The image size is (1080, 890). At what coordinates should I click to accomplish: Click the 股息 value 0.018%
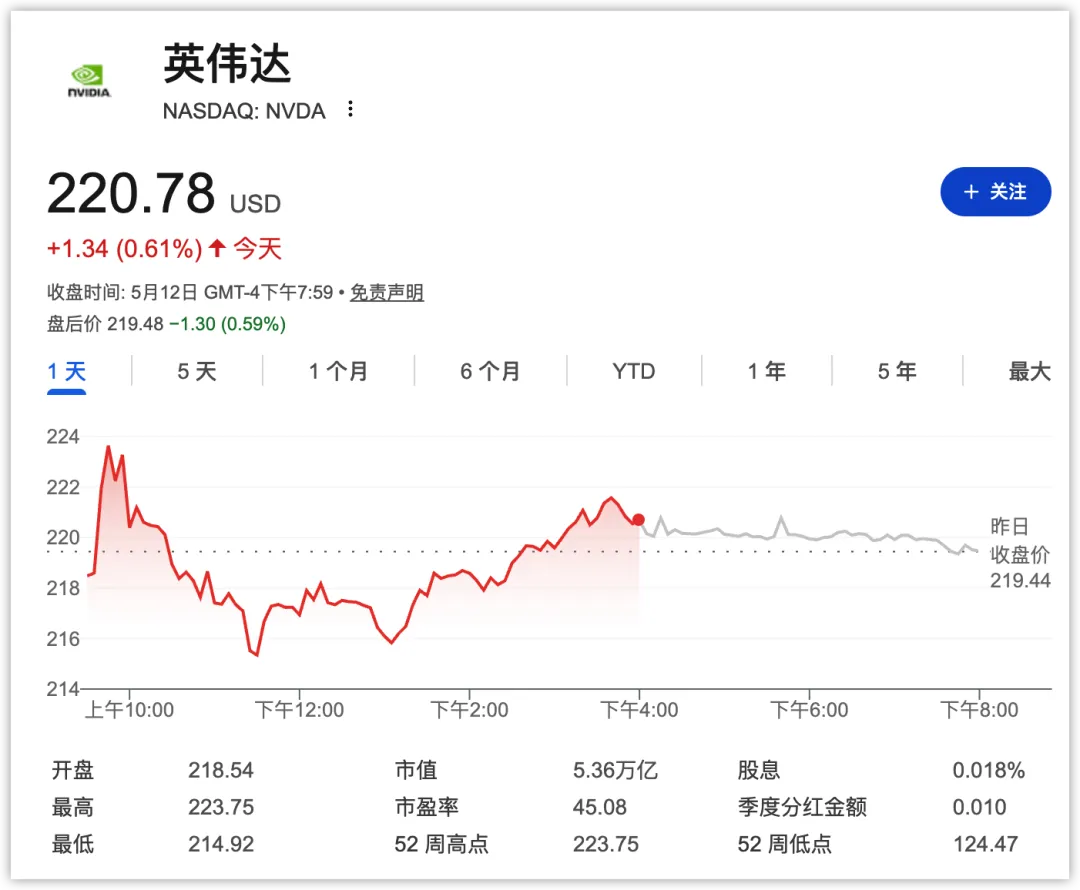point(988,770)
